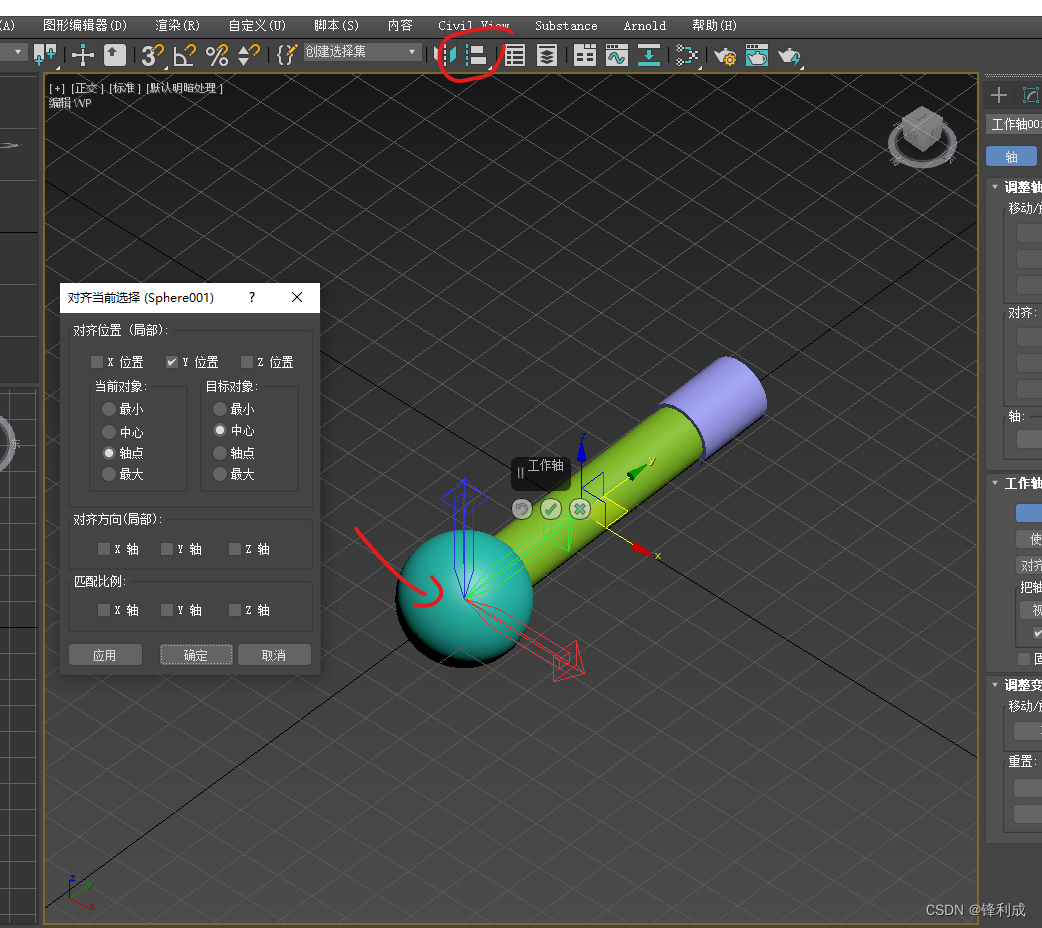This screenshot has width=1042, height=928.
Task: Select 最大 under 目标对象
Action: coord(220,474)
